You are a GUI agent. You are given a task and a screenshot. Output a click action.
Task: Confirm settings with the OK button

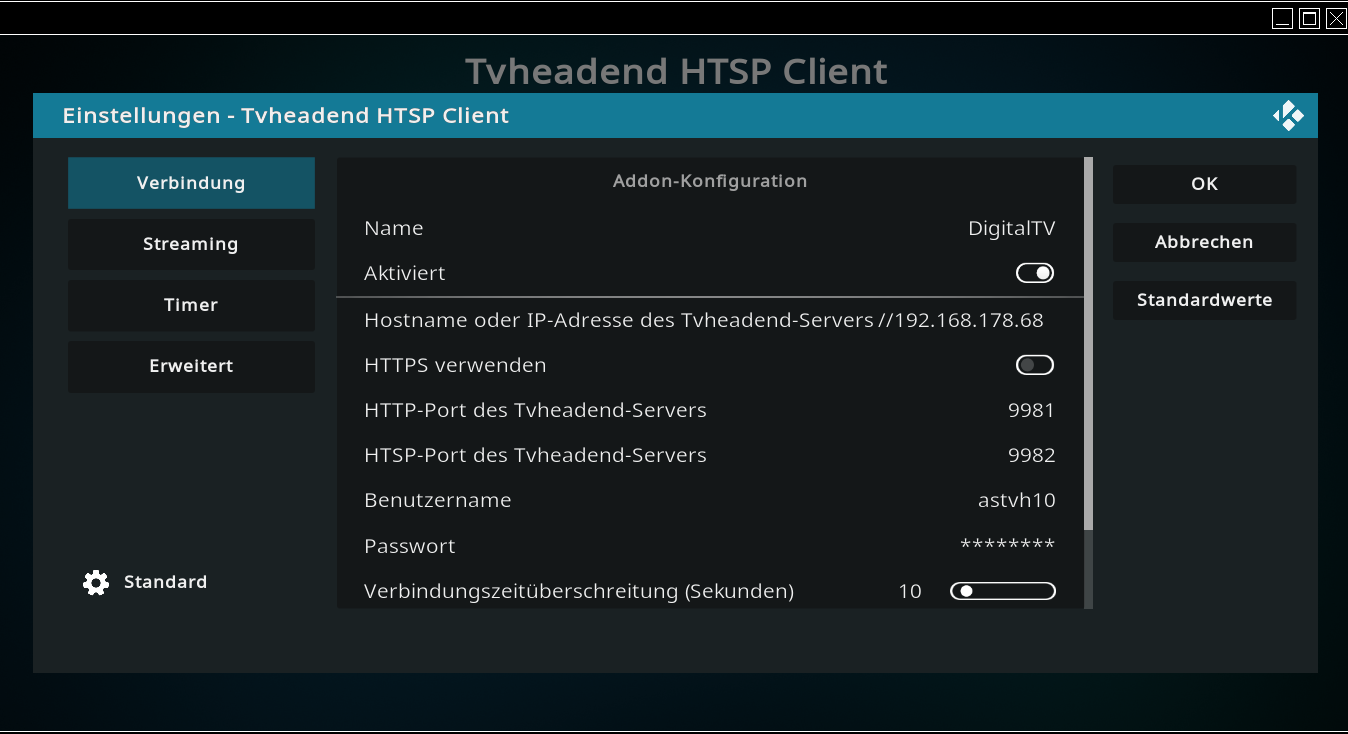click(1204, 184)
